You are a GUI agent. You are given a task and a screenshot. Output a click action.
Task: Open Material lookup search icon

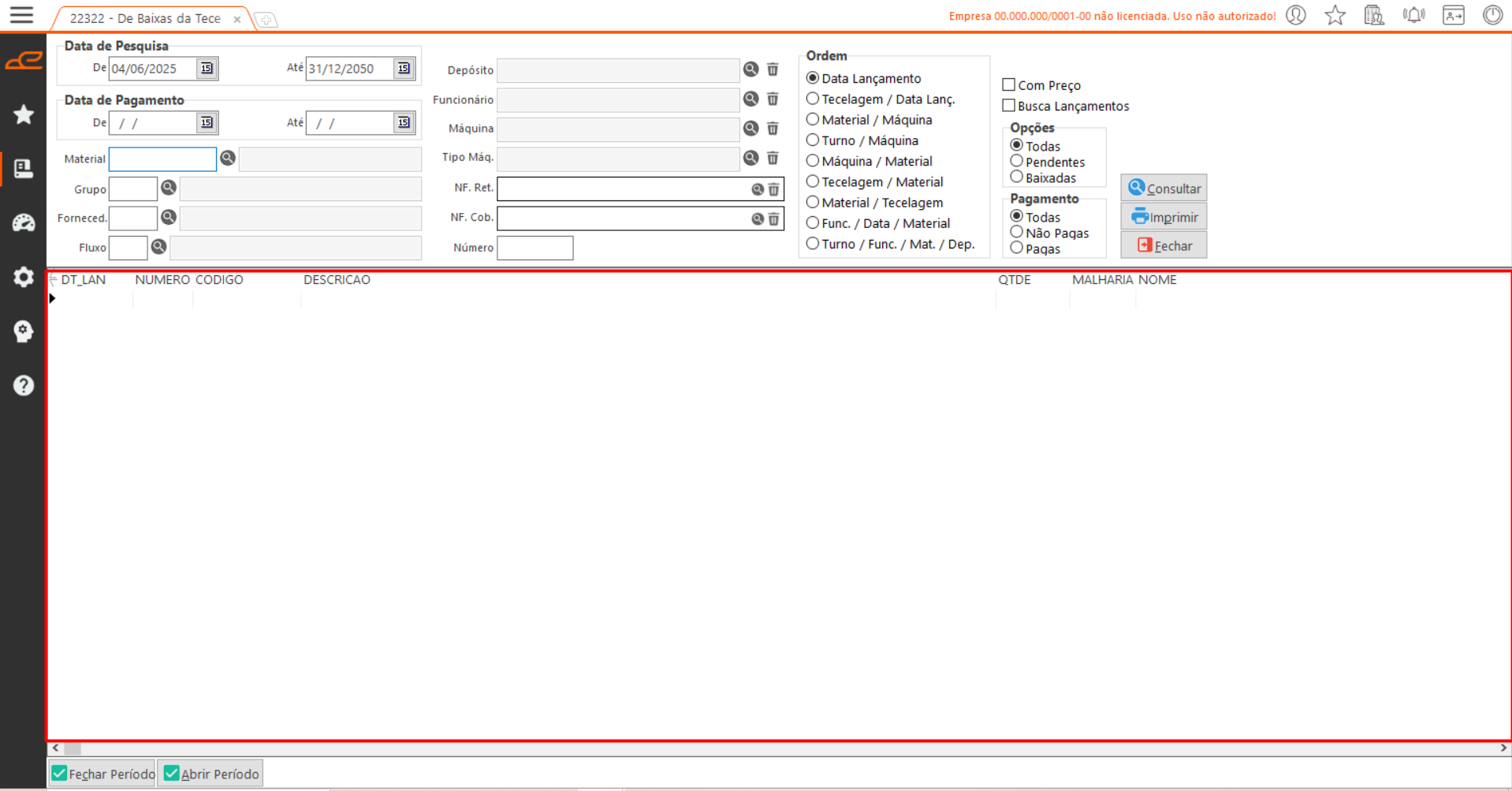tap(228, 159)
